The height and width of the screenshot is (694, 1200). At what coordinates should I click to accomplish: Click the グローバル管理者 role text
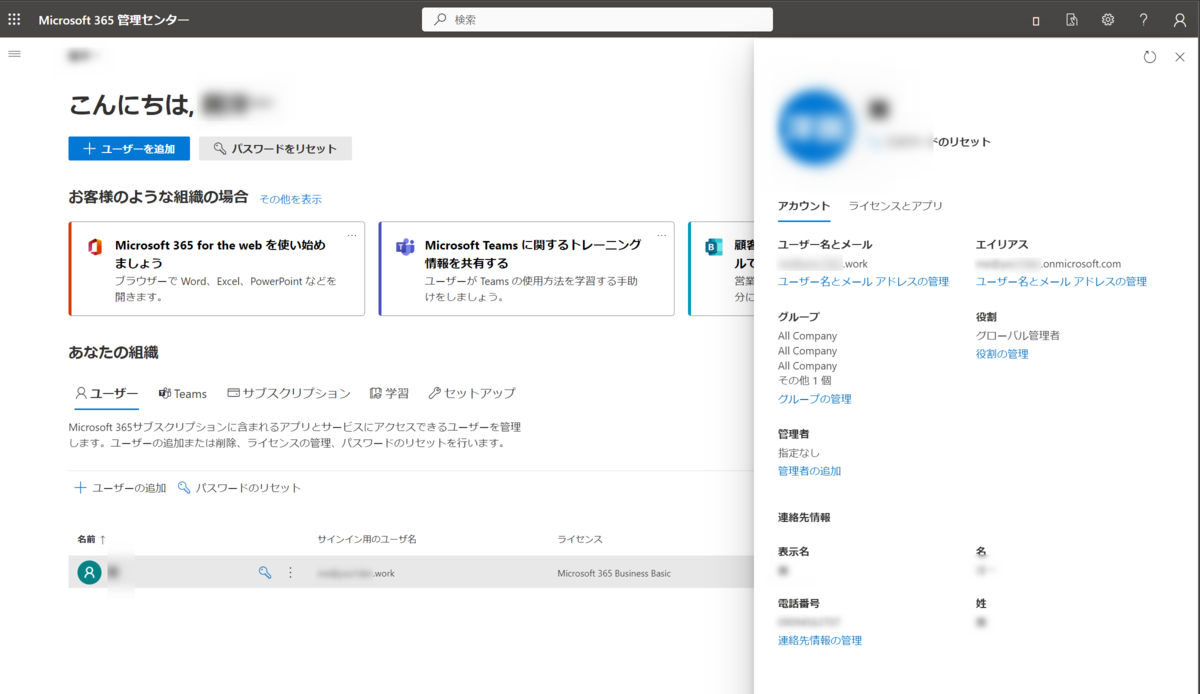tap(1017, 336)
